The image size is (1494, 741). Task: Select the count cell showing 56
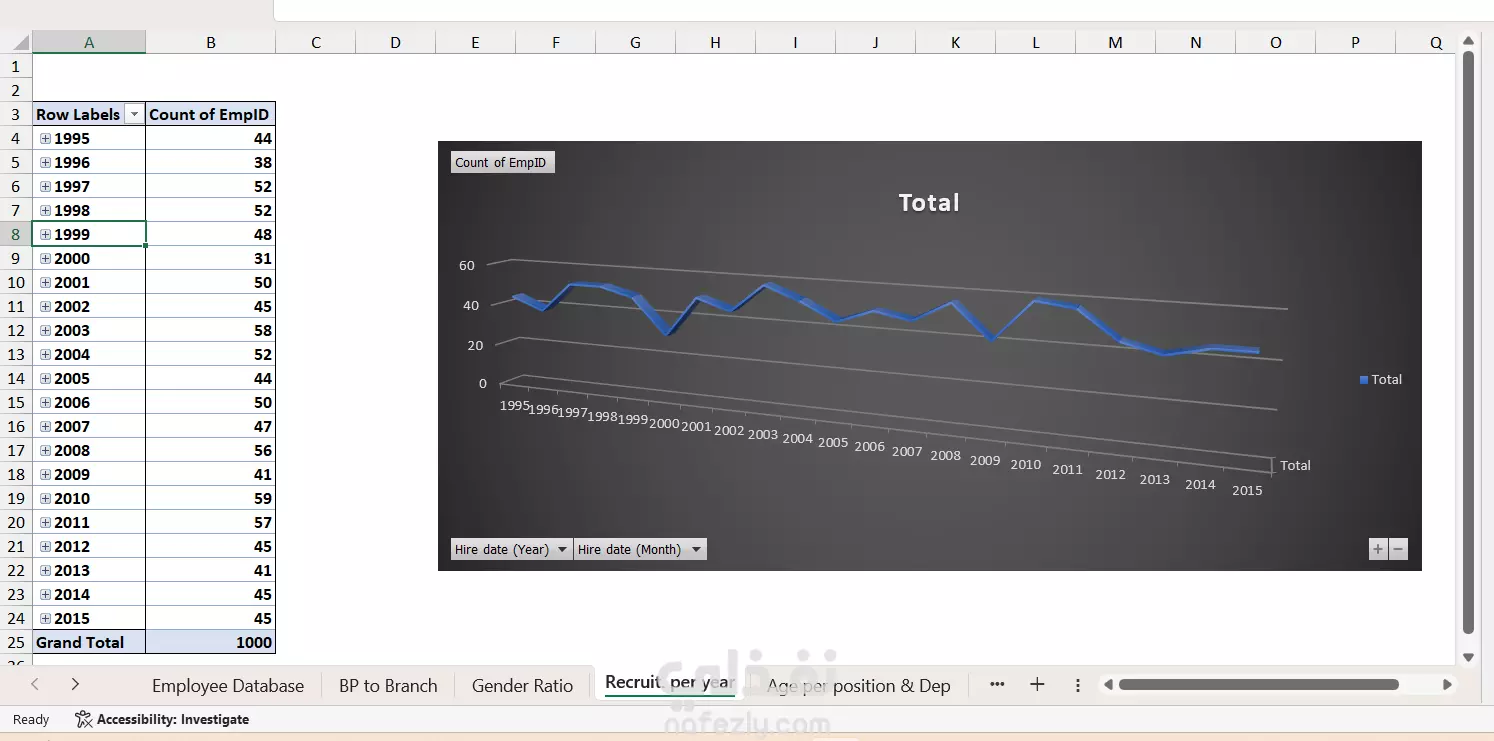210,450
